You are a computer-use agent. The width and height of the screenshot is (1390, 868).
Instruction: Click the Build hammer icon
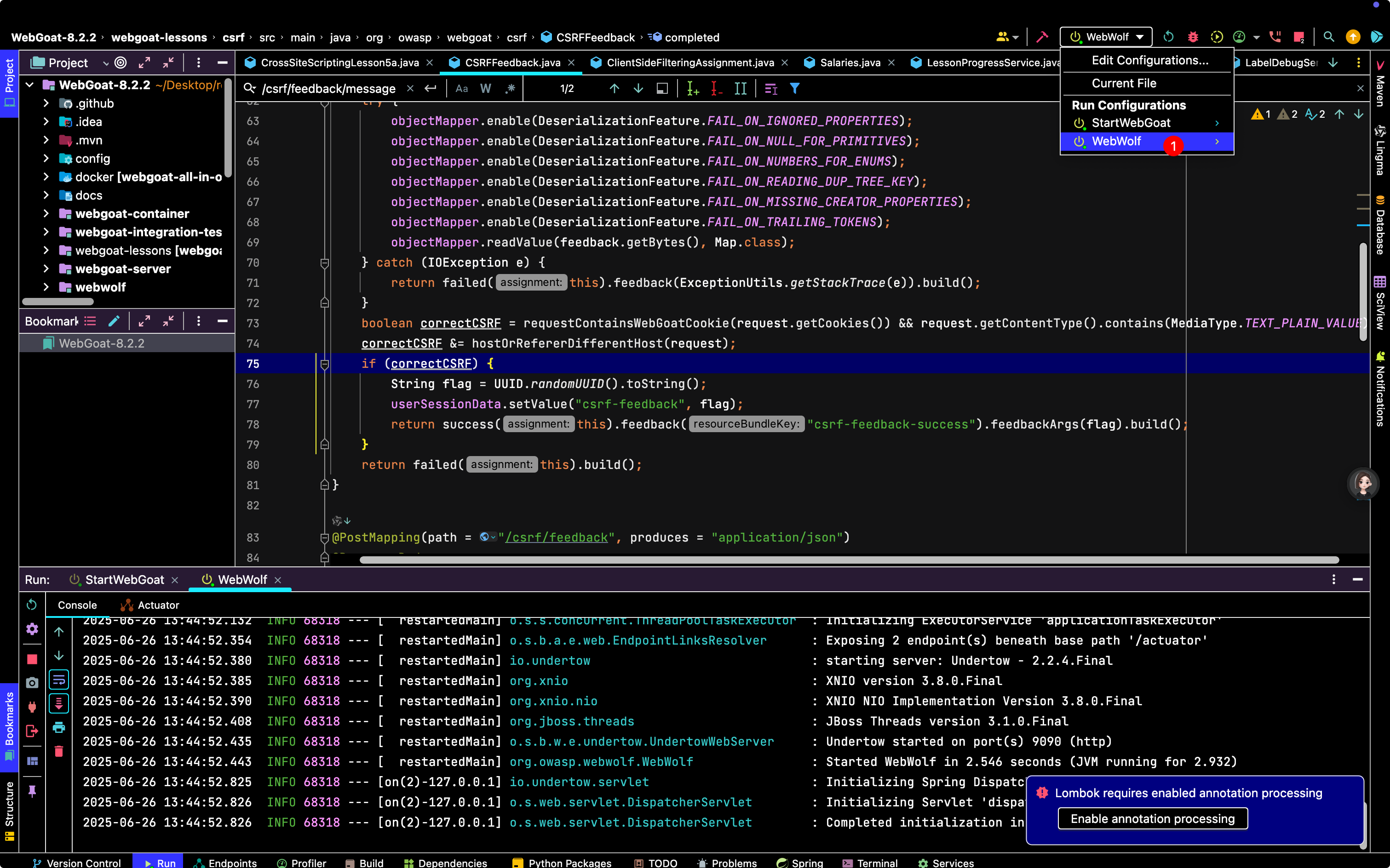(x=1042, y=37)
